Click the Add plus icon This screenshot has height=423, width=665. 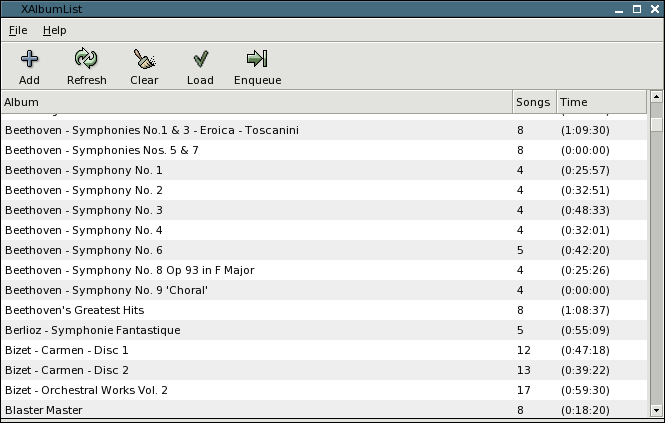(x=29, y=60)
